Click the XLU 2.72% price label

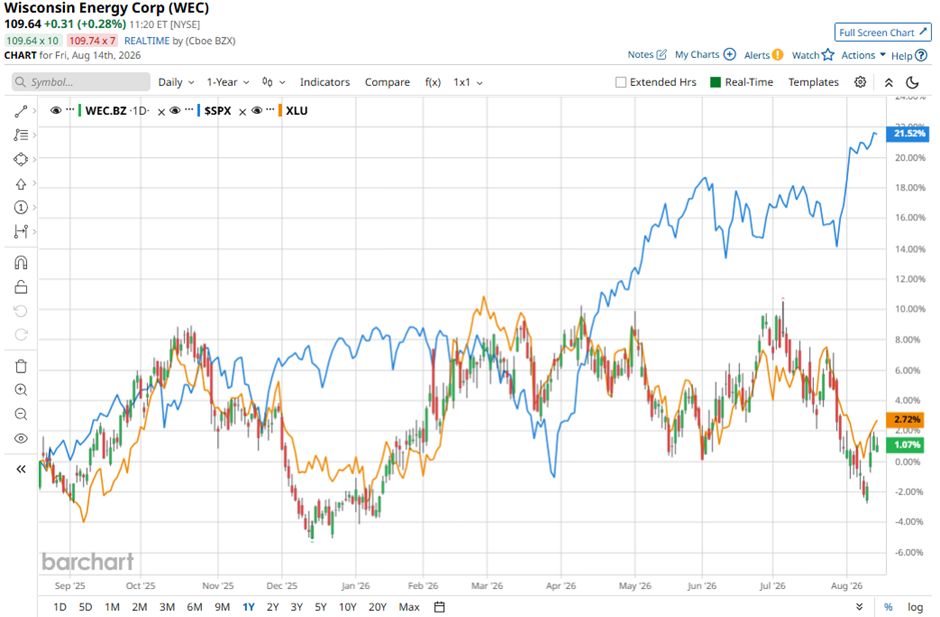point(905,419)
